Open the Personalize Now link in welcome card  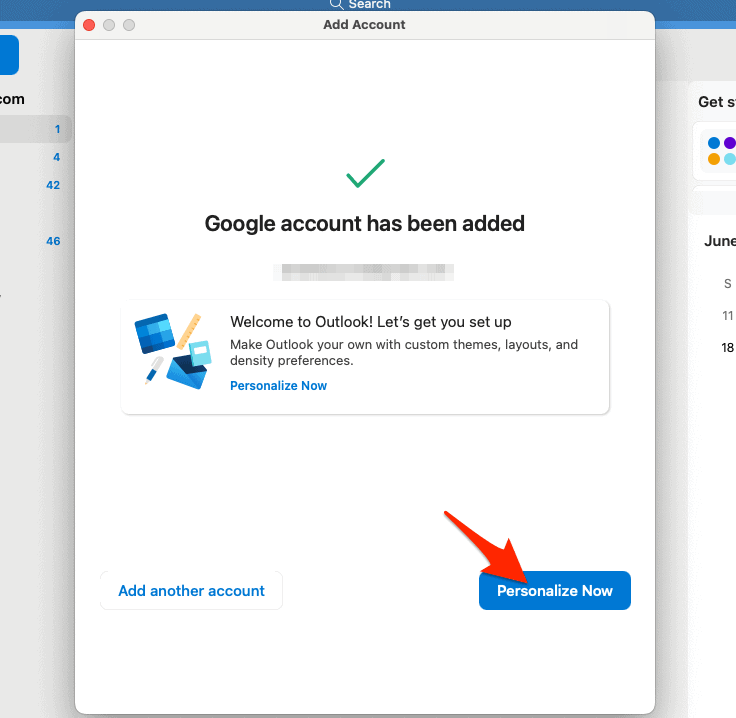click(x=278, y=385)
